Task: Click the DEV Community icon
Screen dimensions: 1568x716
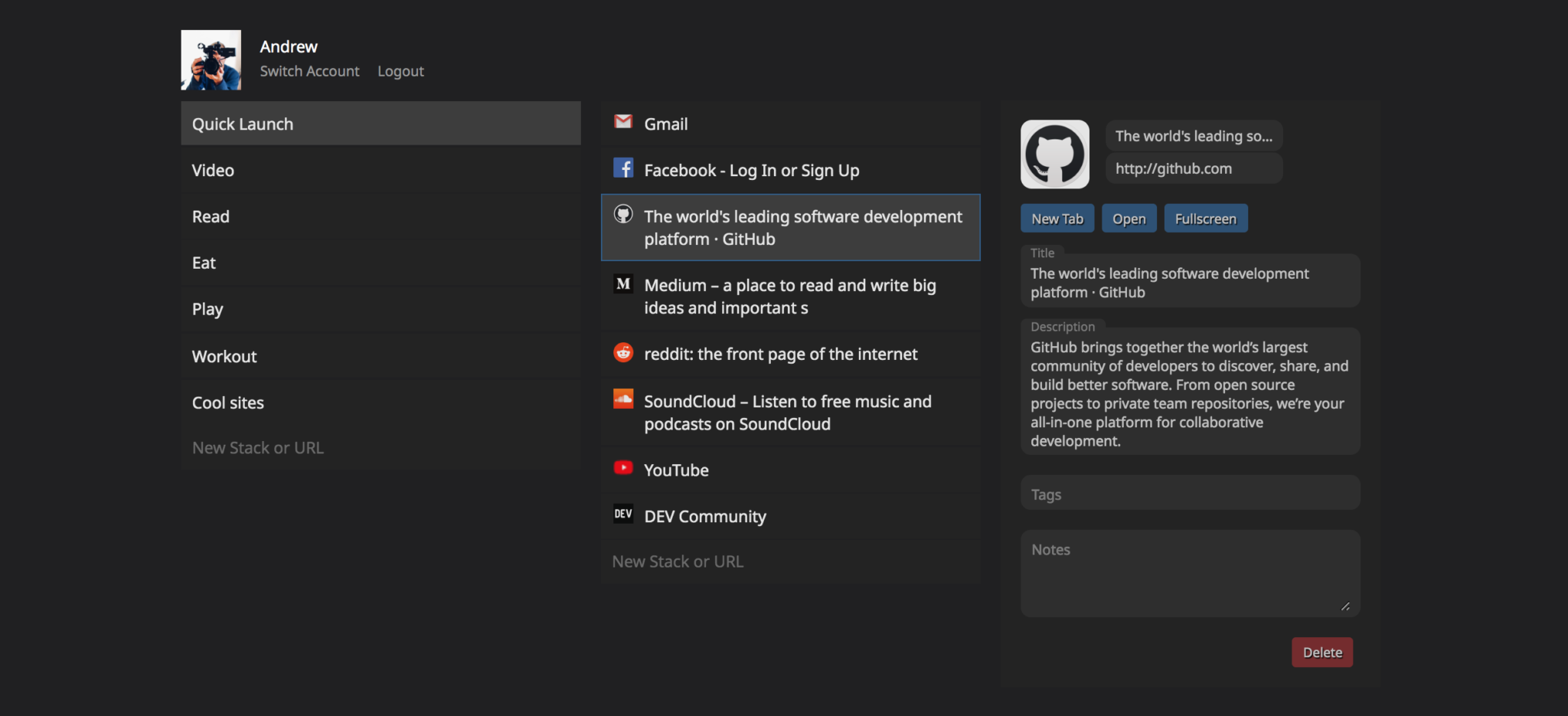Action: (623, 515)
